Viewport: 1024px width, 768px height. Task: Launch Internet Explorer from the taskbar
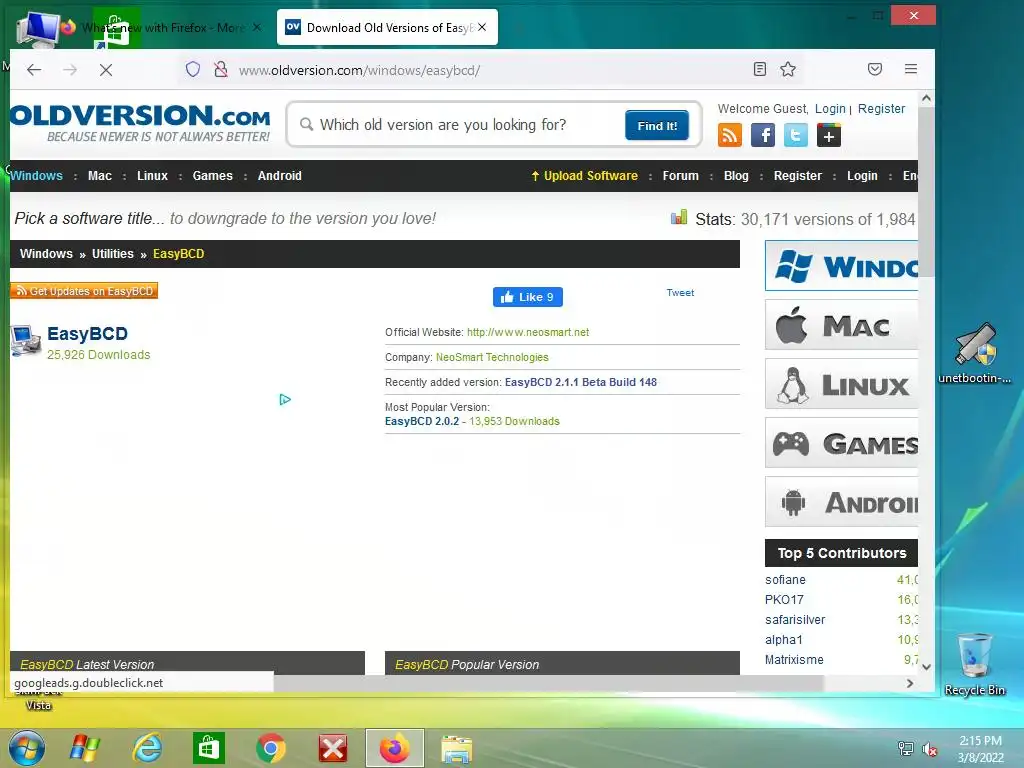pyautogui.click(x=148, y=748)
